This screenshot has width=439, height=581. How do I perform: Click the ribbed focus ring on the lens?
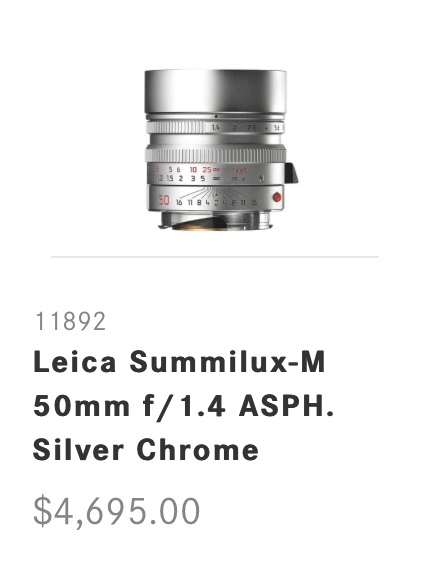pyautogui.click(x=216, y=155)
